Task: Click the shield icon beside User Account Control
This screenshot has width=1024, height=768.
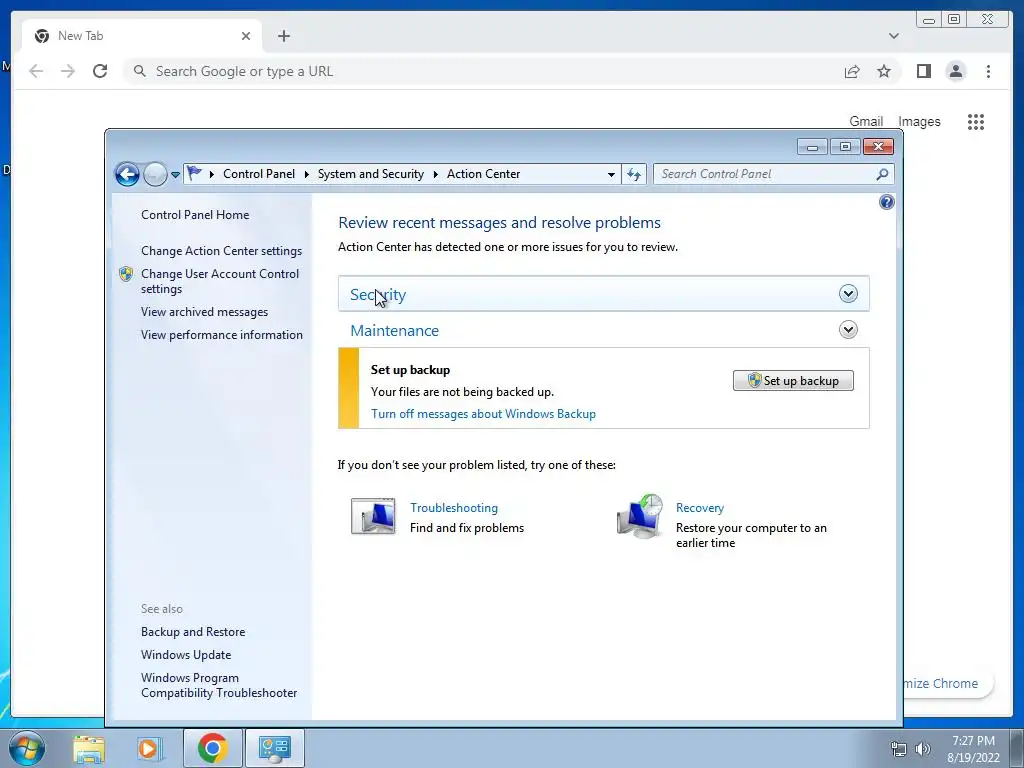Action: pyautogui.click(x=126, y=274)
